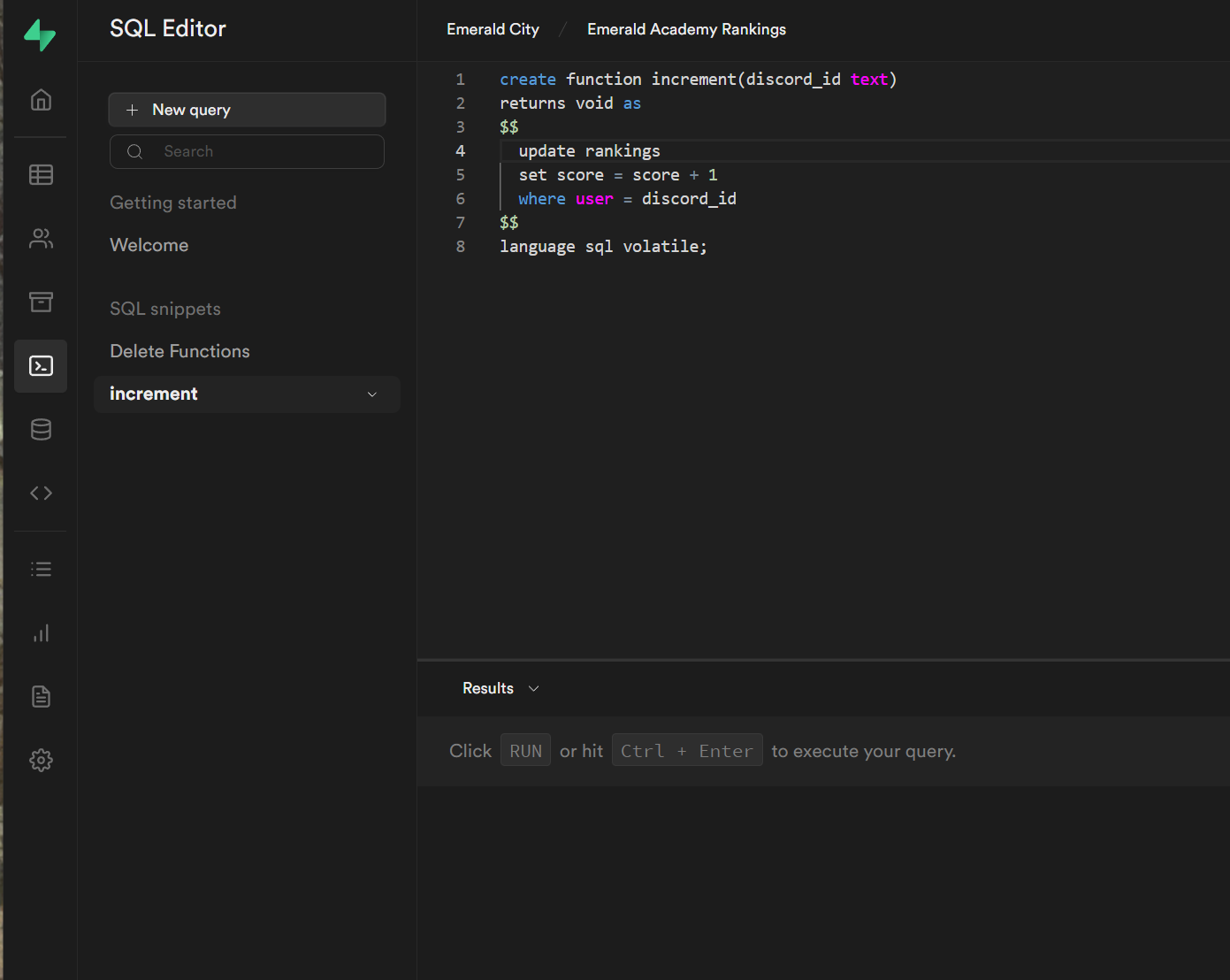The image size is (1230, 980).
Task: Open the Delete Functions snippet
Action: 180,351
